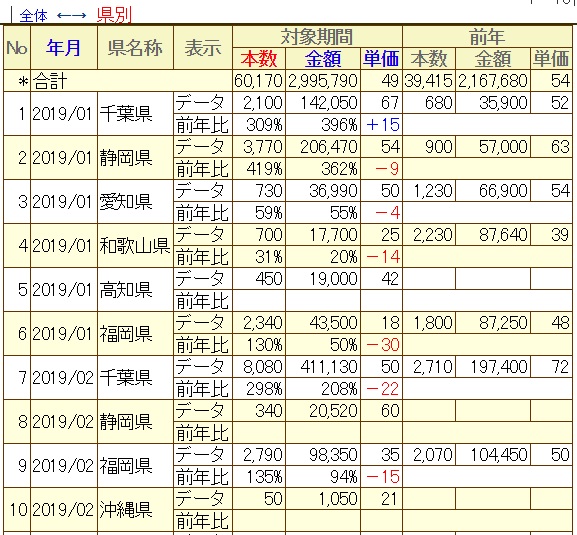This screenshot has width=577, height=535.
Task: Select the 合計 total row label
Action: (x=50, y=81)
